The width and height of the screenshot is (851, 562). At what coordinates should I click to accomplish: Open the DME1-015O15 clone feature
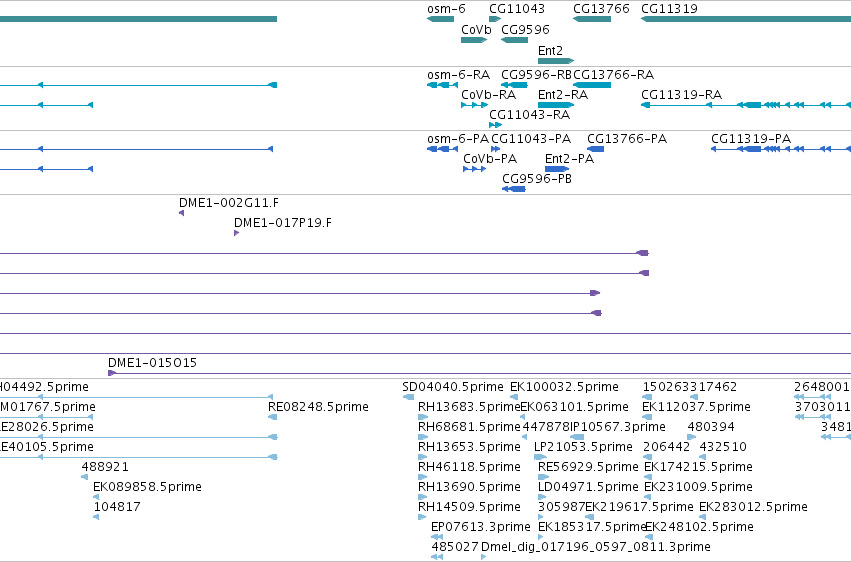pos(479,373)
